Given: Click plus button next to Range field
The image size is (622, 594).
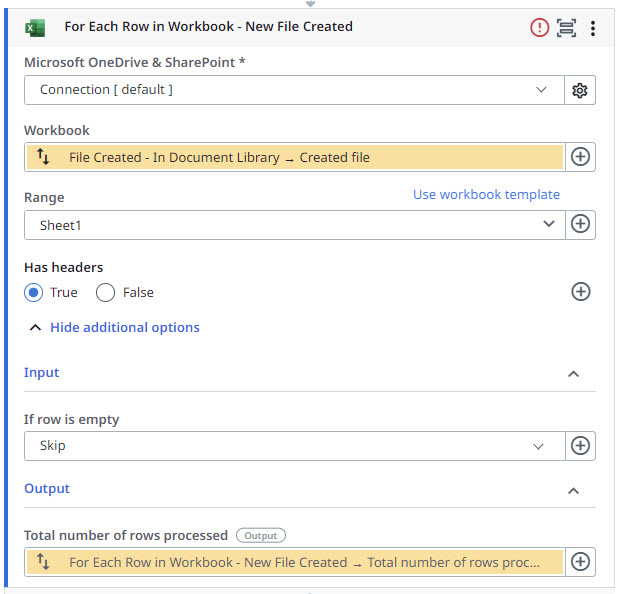Looking at the screenshot, I should (x=580, y=224).
